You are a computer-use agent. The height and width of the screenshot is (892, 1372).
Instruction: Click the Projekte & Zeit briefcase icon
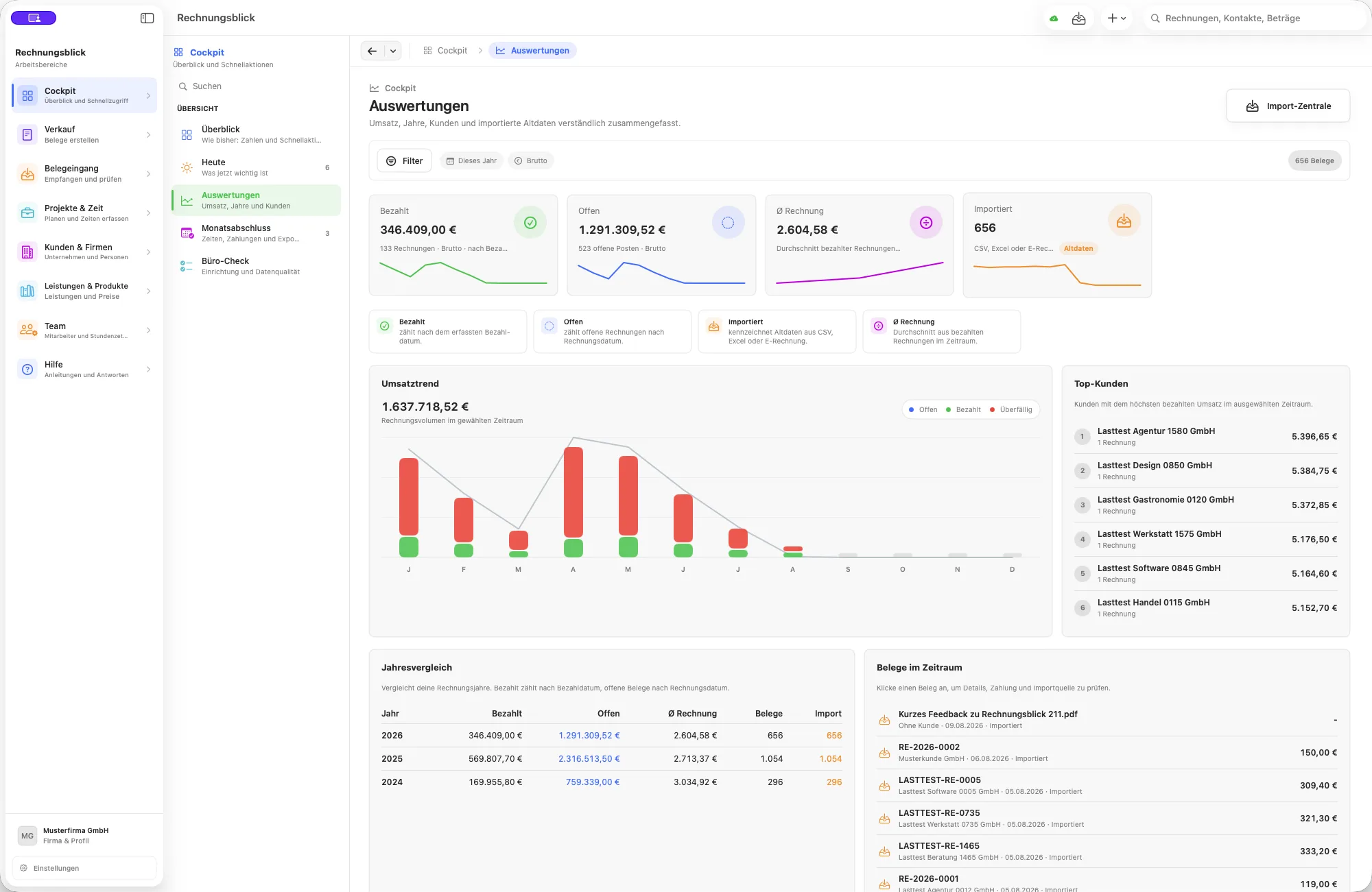[27, 213]
